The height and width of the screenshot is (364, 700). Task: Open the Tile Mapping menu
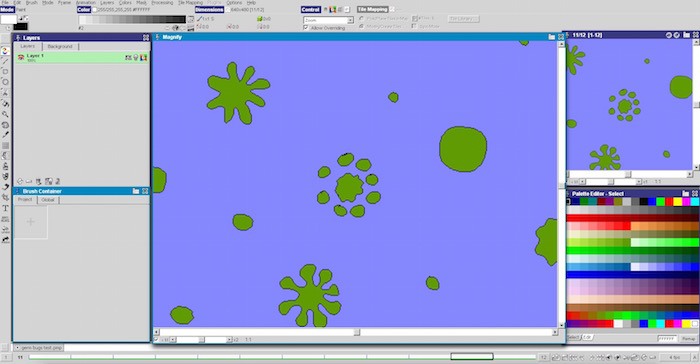pos(190,3)
